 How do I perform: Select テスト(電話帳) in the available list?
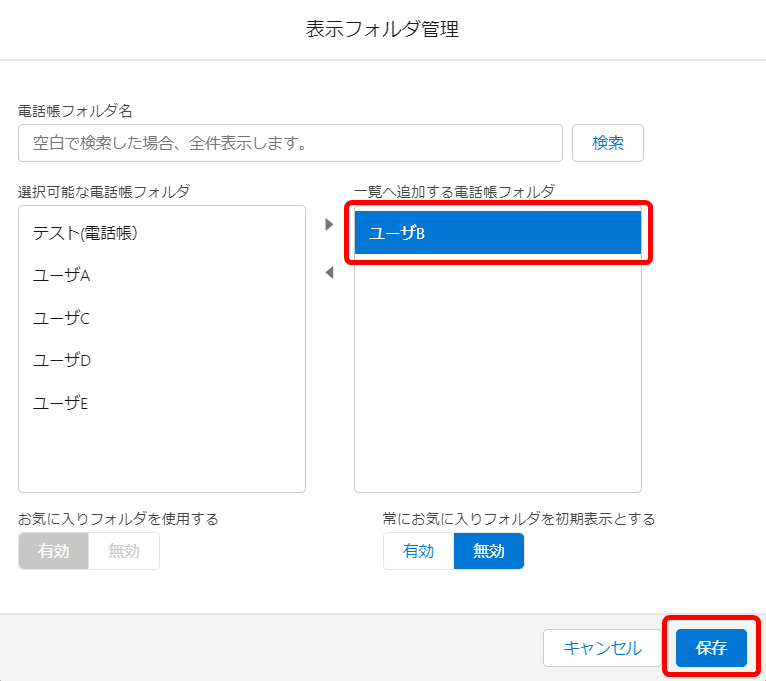click(162, 233)
